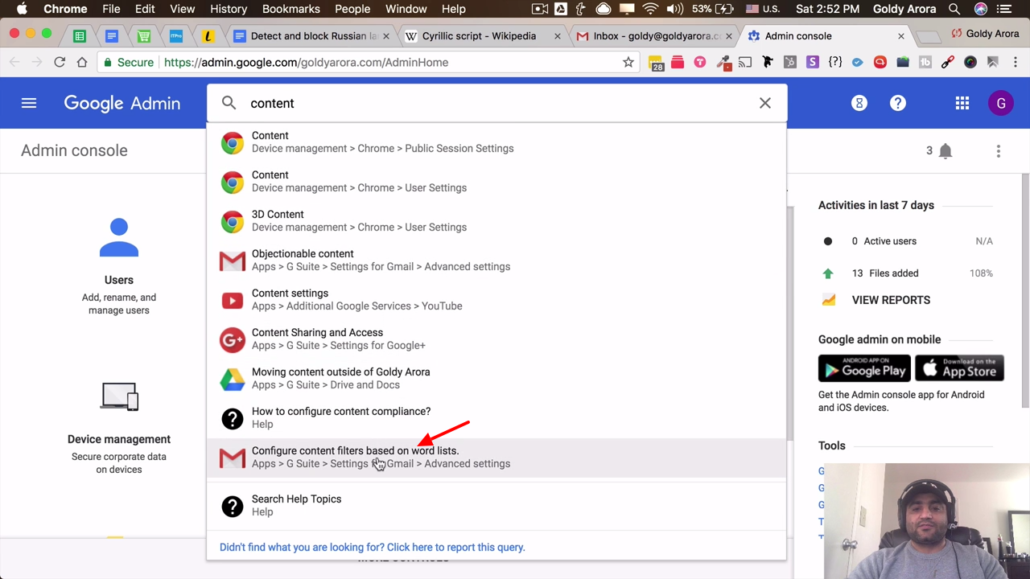
Task: Switch to the Inbox Gmail tab
Action: (x=653, y=36)
